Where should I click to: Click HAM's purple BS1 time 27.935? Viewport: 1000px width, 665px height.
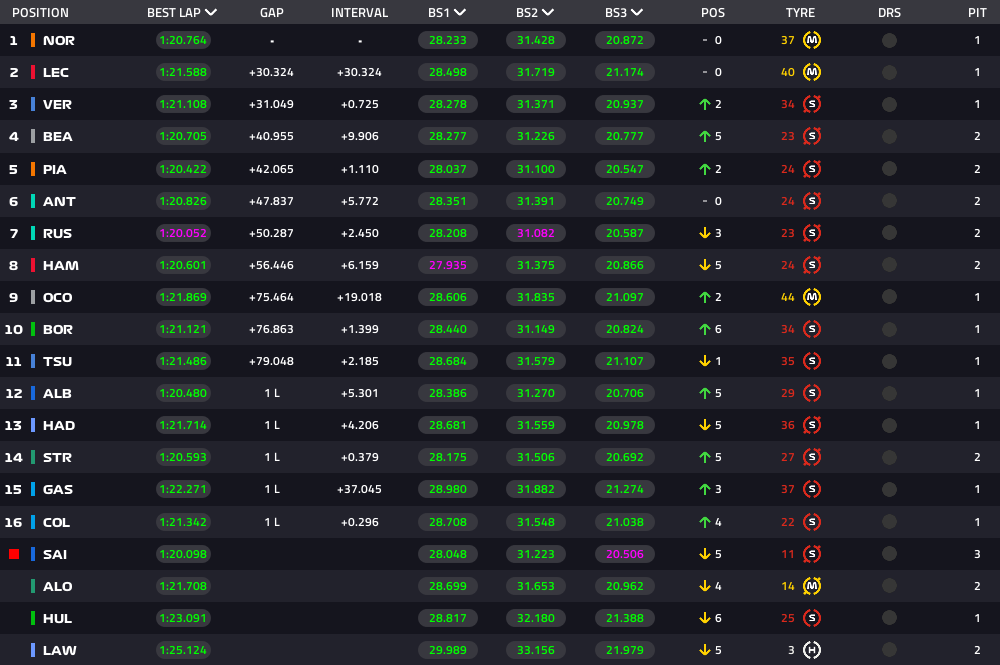447,265
